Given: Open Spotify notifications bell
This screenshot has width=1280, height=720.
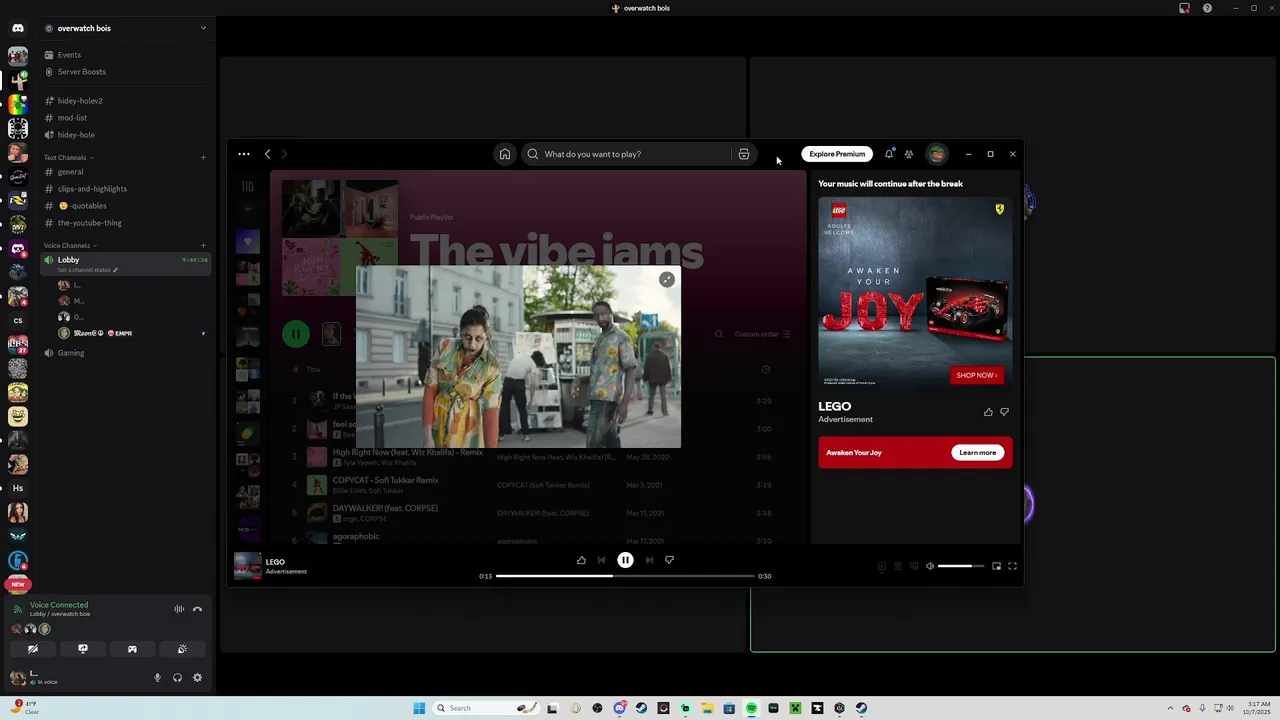Looking at the screenshot, I should click(x=888, y=154).
